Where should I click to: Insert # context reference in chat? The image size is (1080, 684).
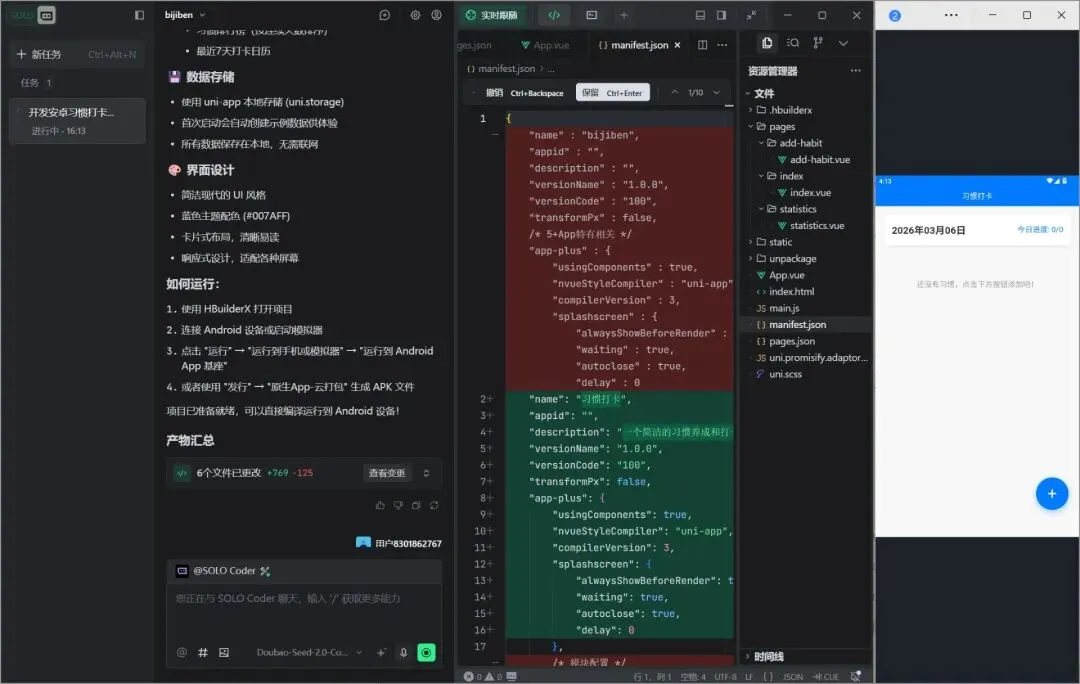203,652
